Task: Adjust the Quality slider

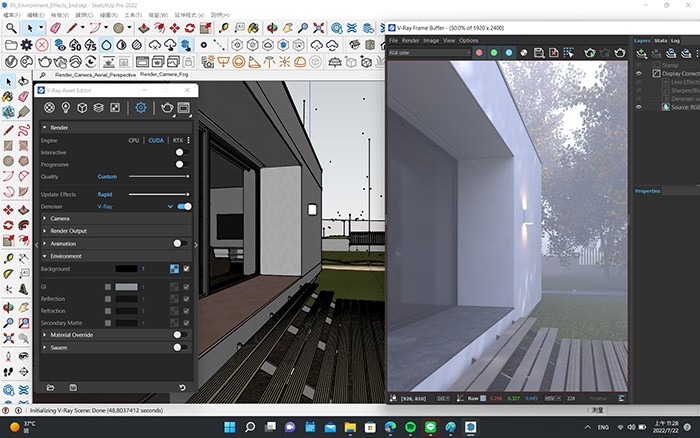Action: pos(160,177)
